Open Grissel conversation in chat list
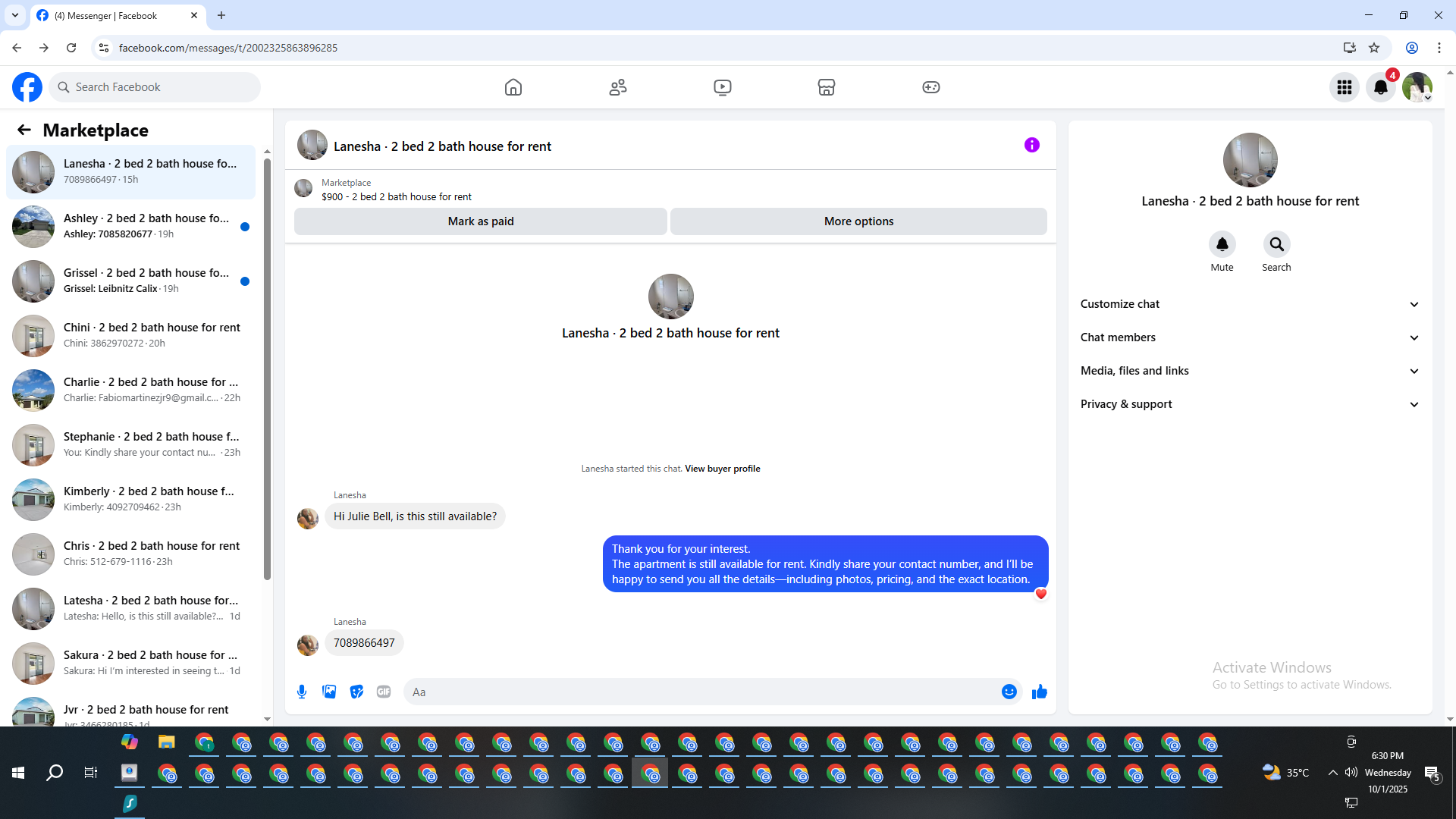Image resolution: width=1456 pixels, height=819 pixels. tap(130, 281)
